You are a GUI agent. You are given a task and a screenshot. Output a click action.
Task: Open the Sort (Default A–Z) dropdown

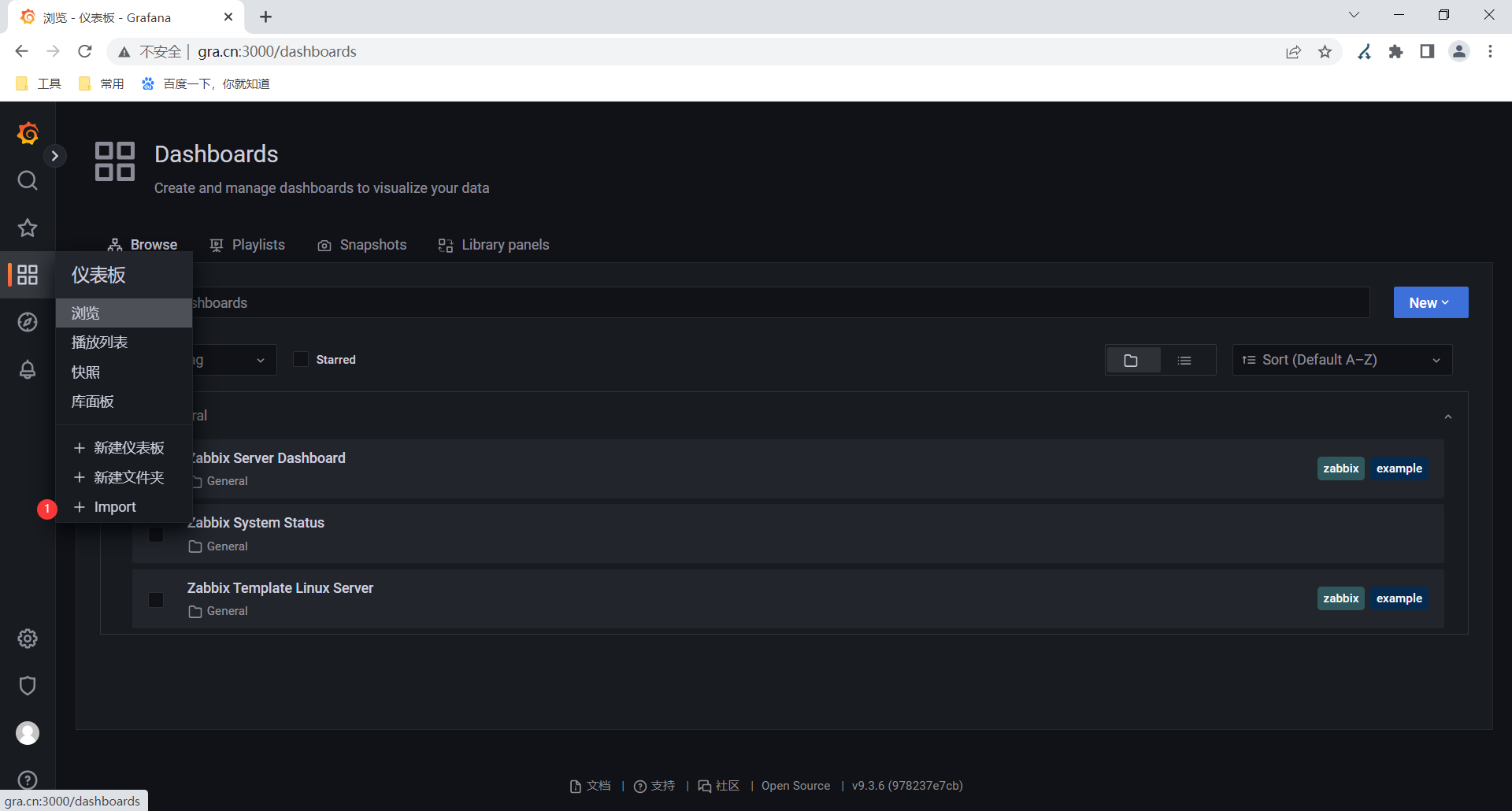pyautogui.click(x=1342, y=360)
